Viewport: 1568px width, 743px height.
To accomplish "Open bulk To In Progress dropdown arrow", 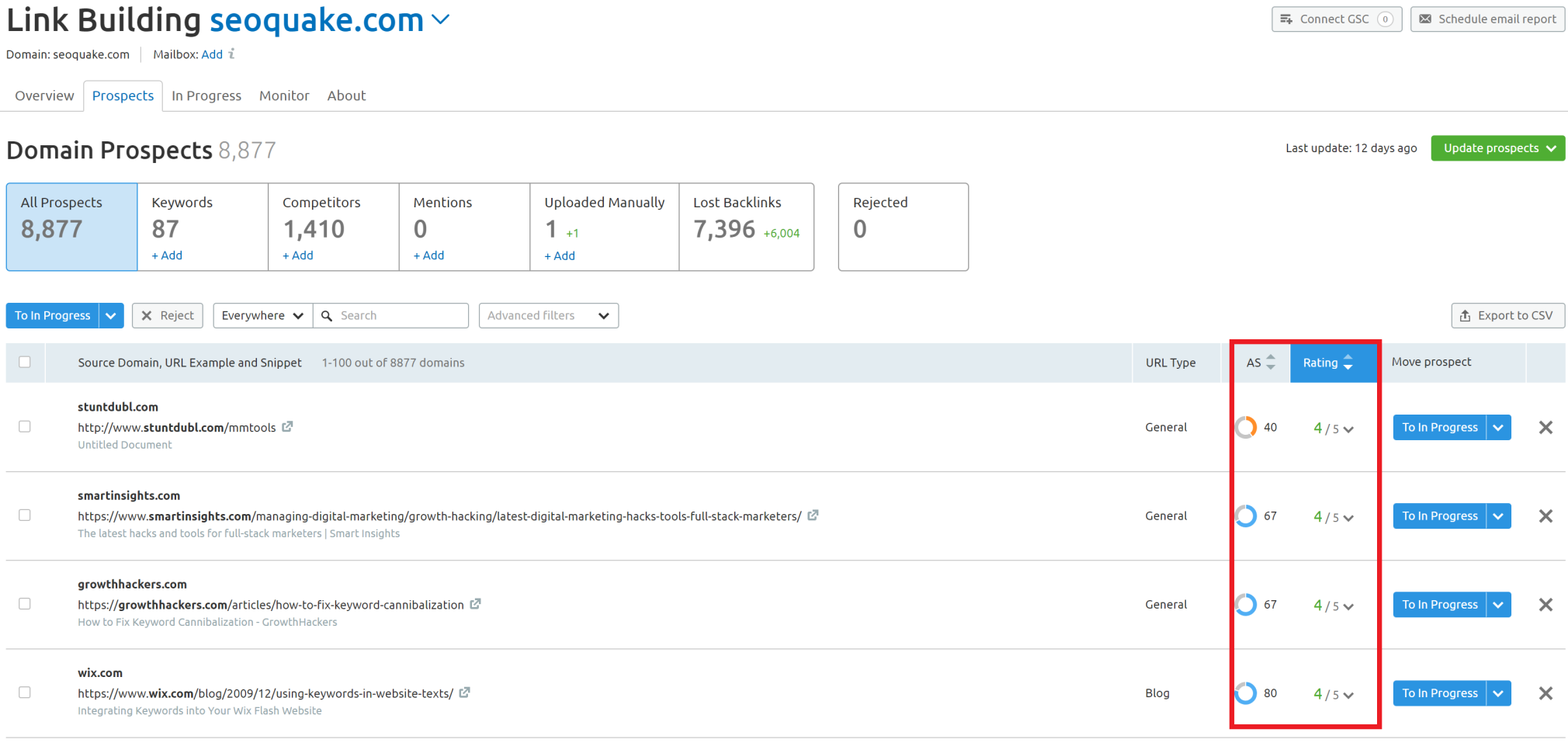I will [x=111, y=315].
